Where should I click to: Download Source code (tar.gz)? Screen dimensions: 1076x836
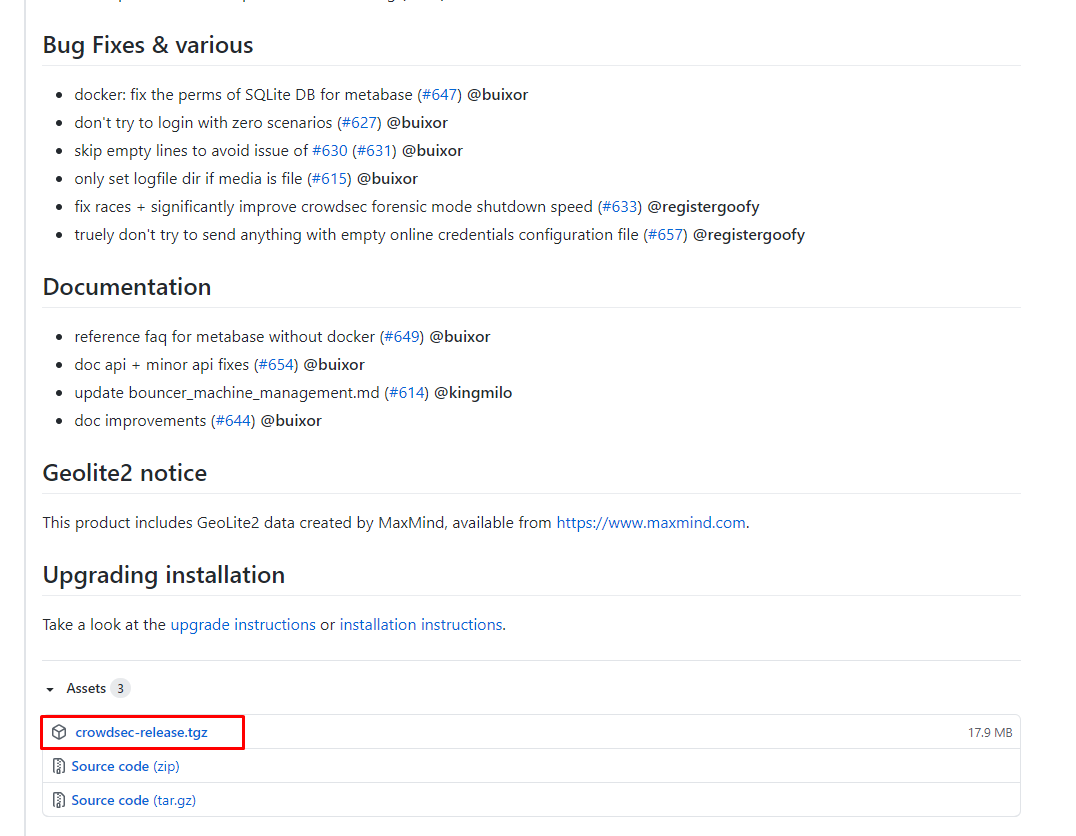(133, 800)
